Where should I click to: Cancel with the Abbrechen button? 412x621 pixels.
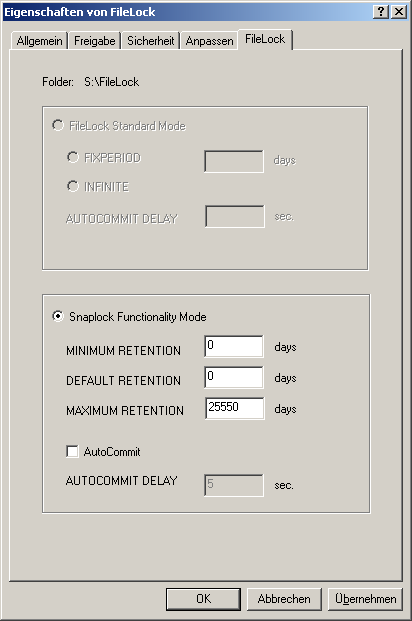pyautogui.click(x=284, y=599)
